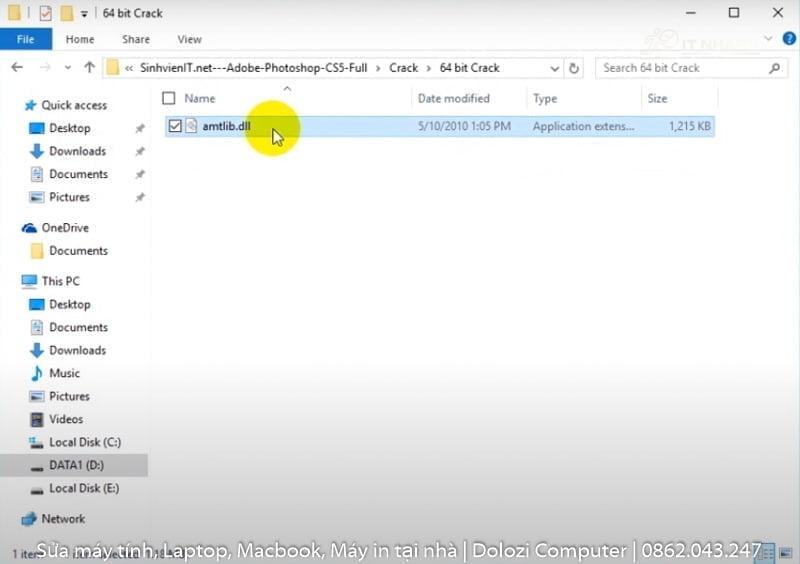Sort files by Date modified column
800x564 pixels.
pyautogui.click(x=454, y=99)
